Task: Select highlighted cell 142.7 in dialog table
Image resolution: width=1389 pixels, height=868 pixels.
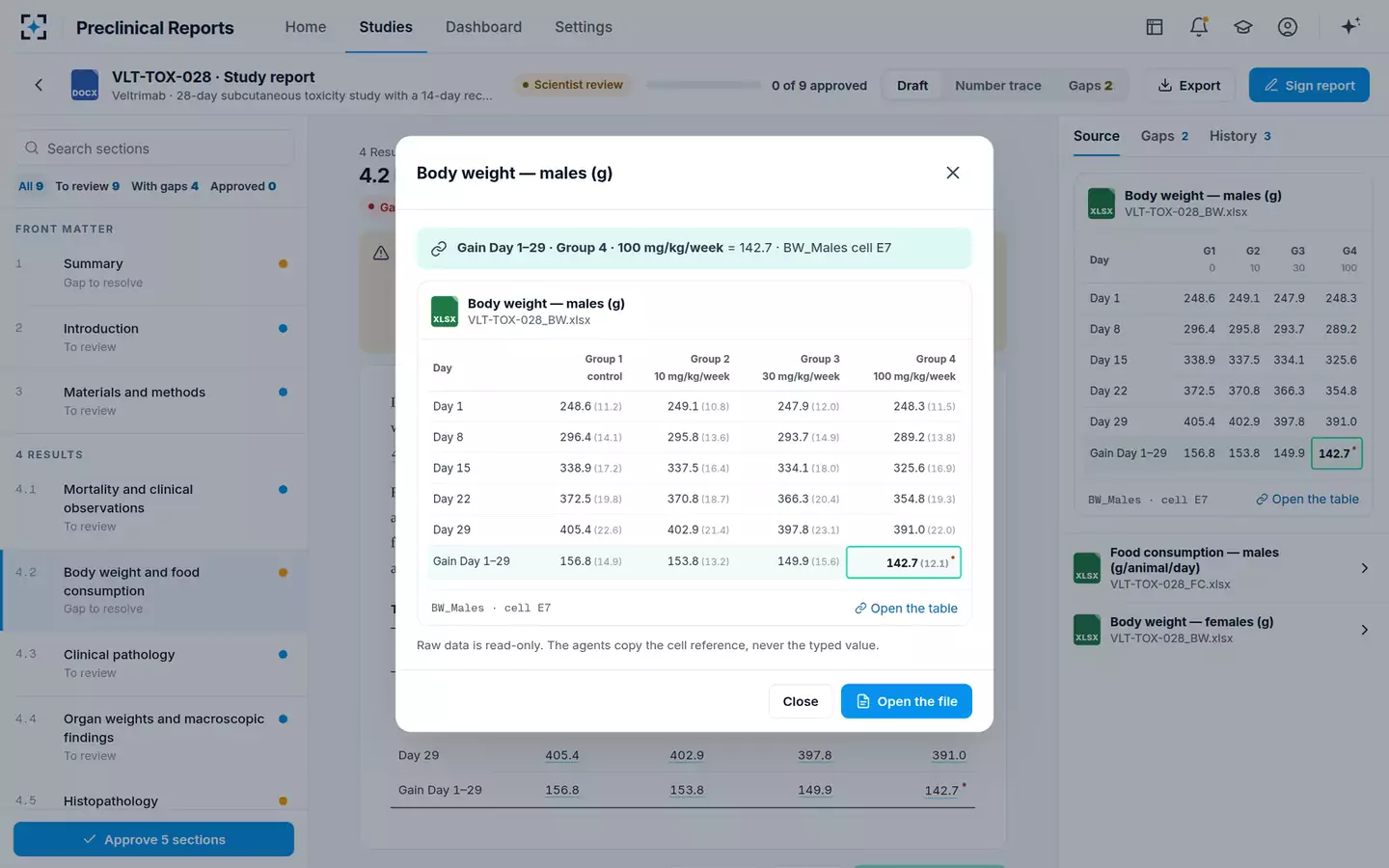Action: [x=904, y=562]
